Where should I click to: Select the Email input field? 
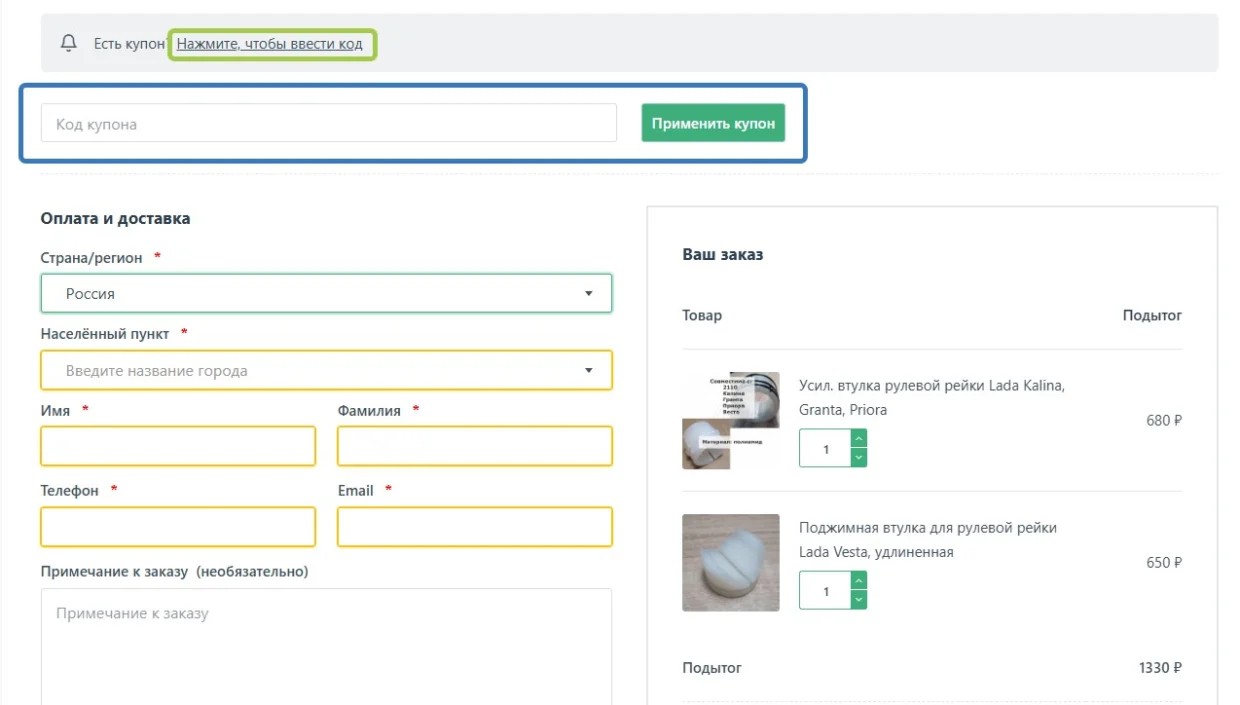475,527
